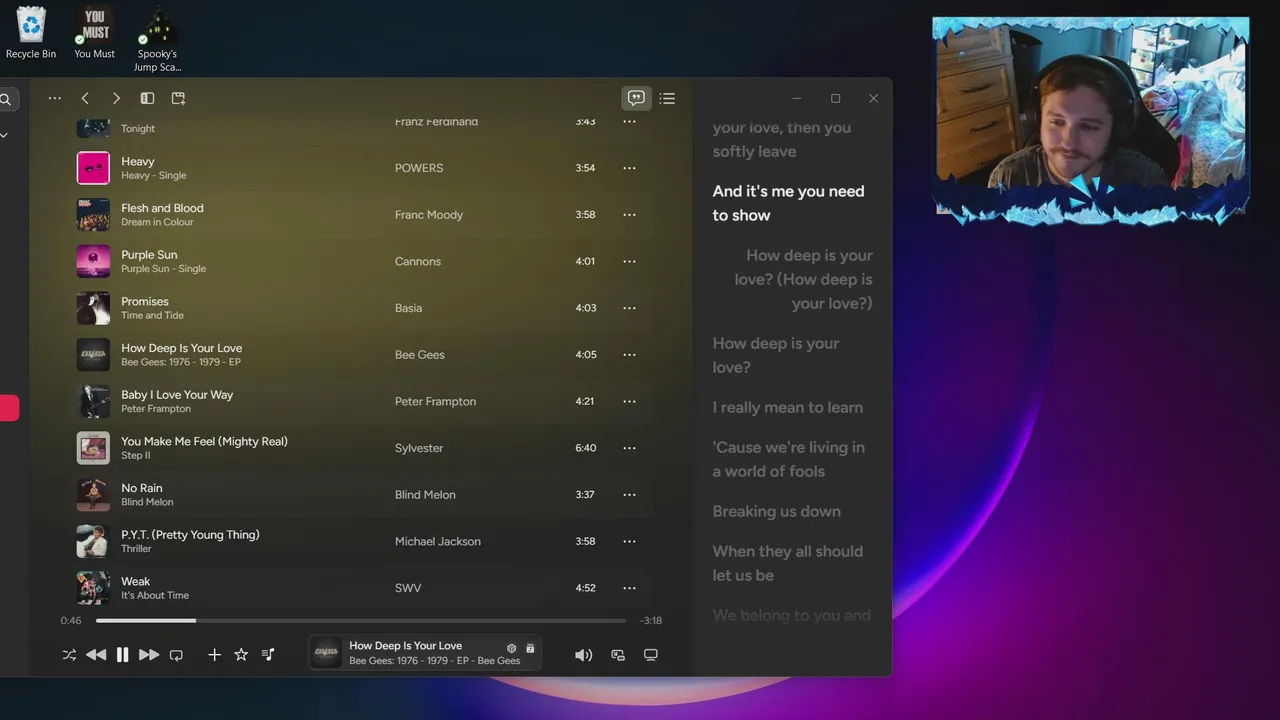
Task: Open artist Bee Gees in song row
Action: 420,355
